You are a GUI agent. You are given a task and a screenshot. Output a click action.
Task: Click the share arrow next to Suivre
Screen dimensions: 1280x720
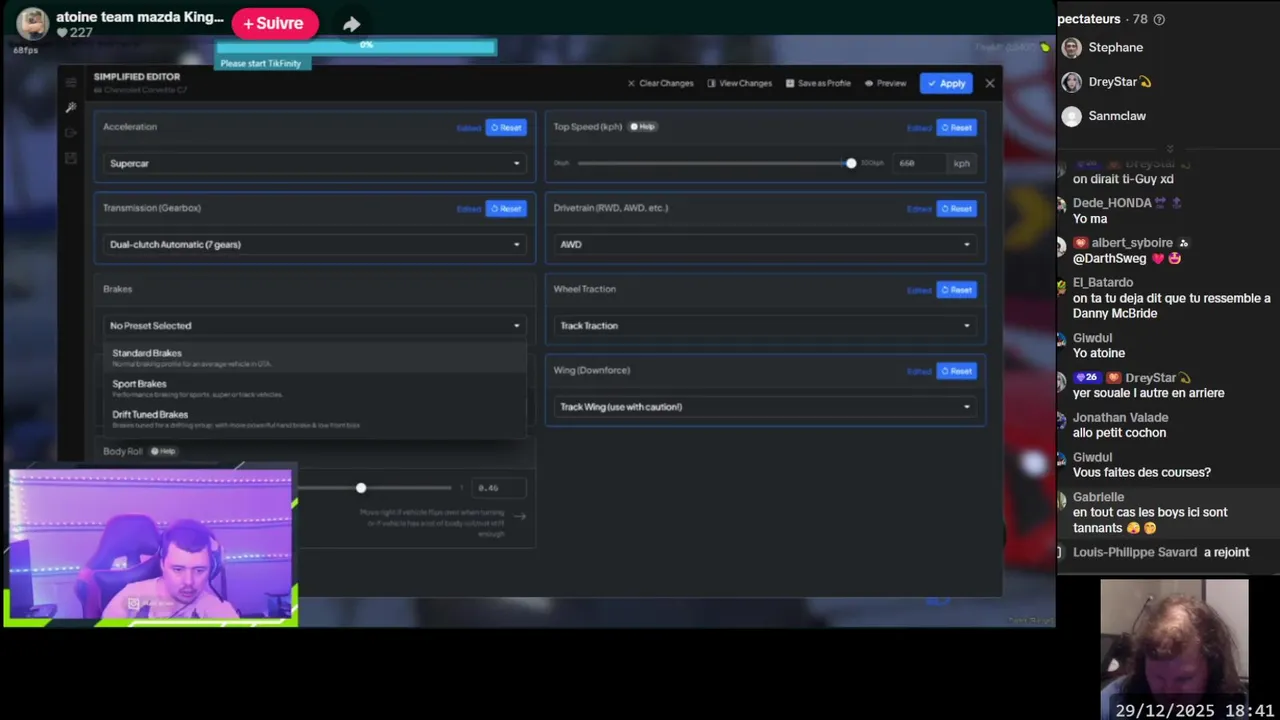(351, 24)
